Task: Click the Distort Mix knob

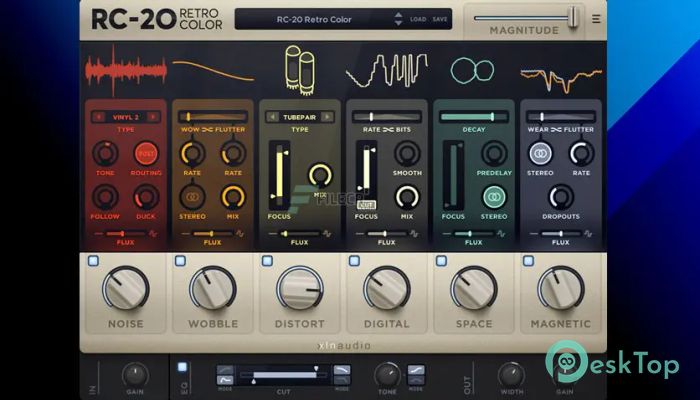Action: tap(320, 175)
